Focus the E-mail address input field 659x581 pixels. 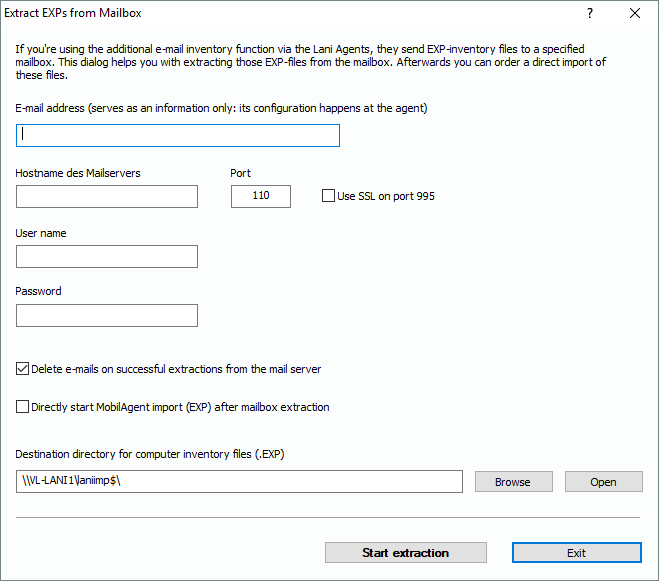[178, 135]
